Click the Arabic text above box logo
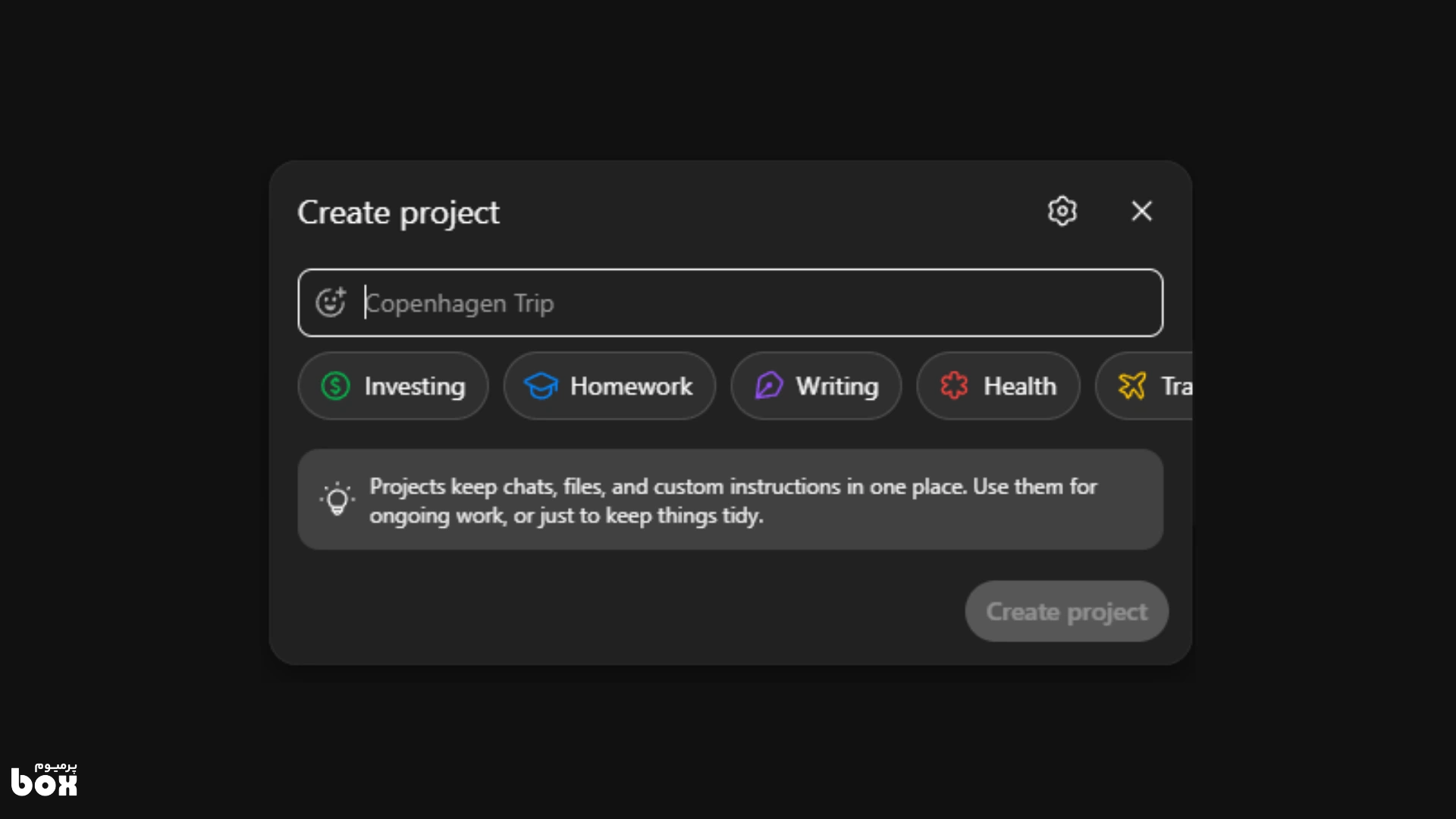 point(56,766)
